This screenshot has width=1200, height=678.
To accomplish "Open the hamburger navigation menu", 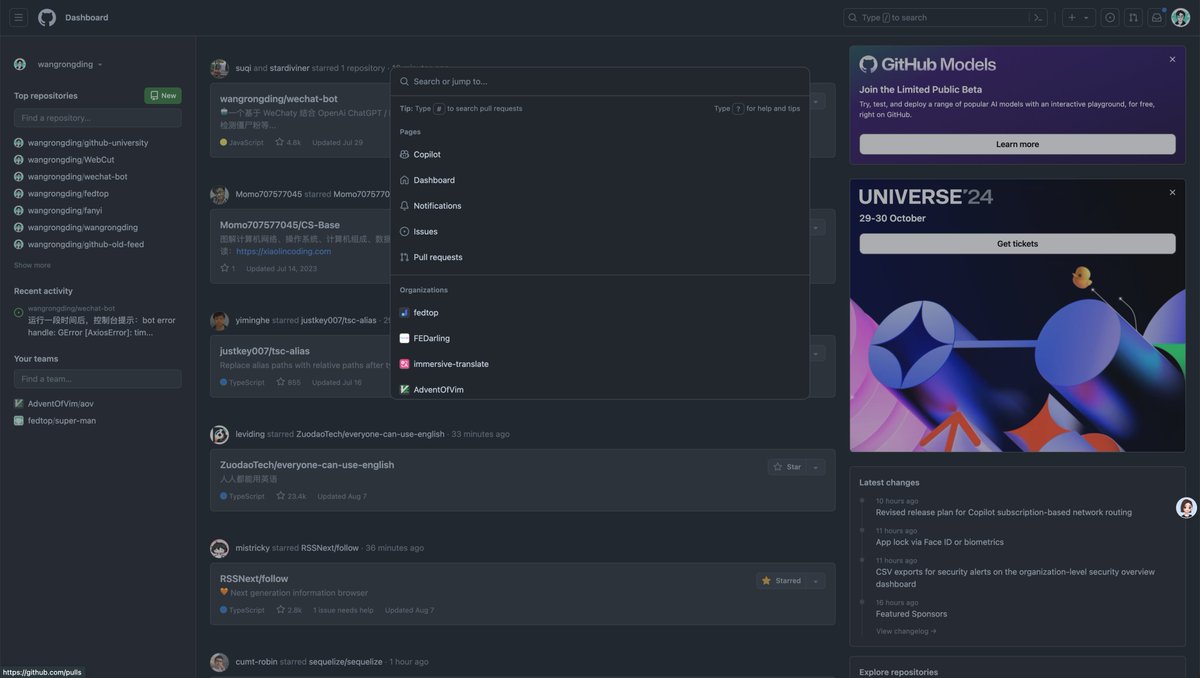I will point(18,17).
